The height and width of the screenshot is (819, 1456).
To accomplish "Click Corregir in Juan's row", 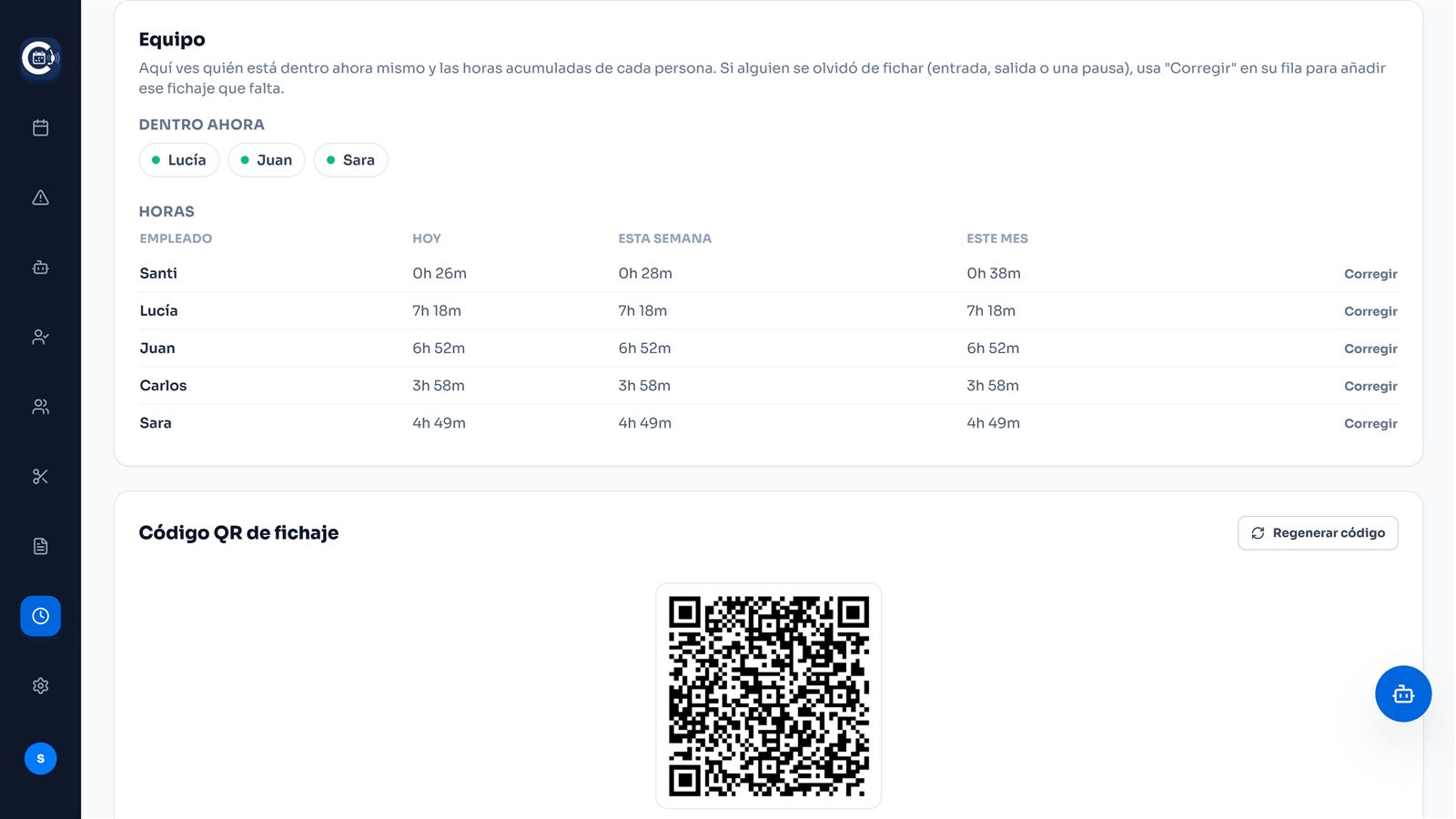I will (x=1370, y=349).
